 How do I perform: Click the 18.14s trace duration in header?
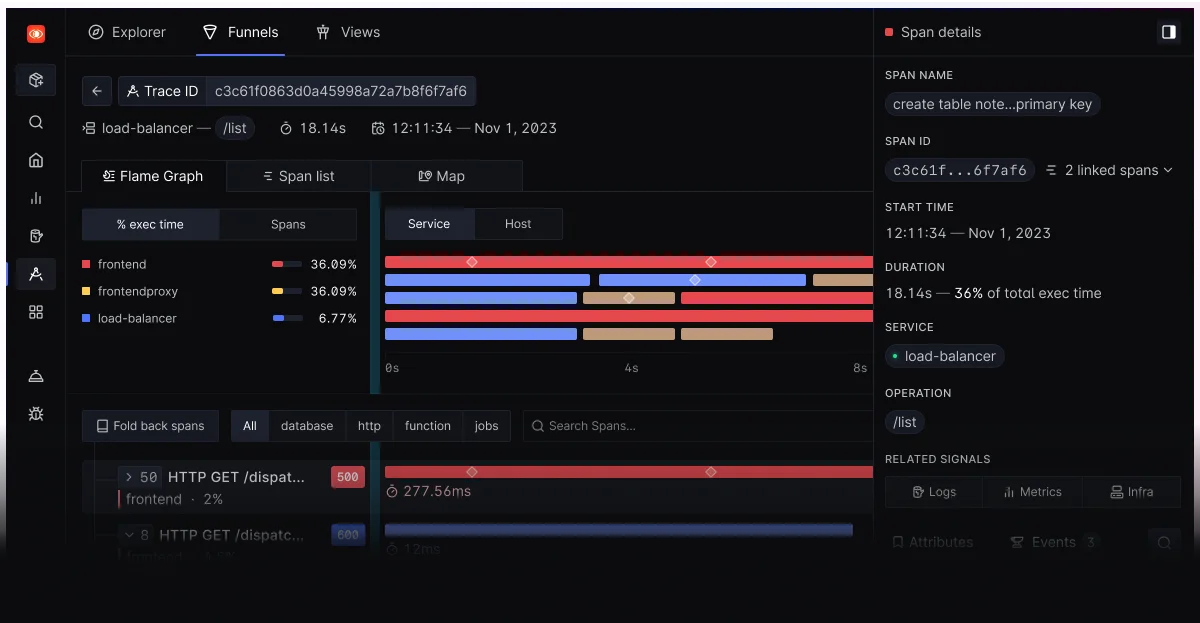[x=313, y=128]
